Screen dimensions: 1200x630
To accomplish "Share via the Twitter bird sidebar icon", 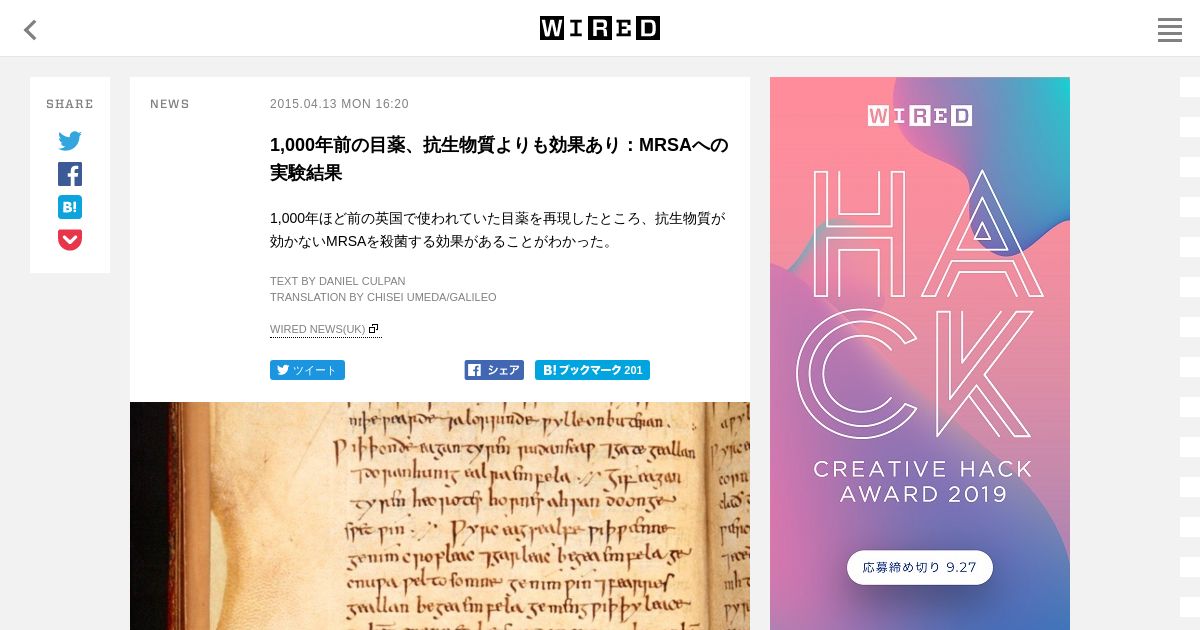I will (70, 141).
